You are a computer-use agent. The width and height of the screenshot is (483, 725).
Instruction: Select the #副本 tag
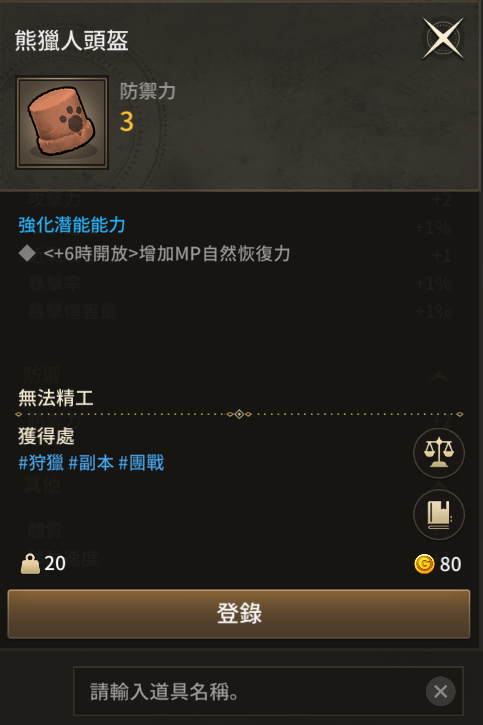pyautogui.click(x=91, y=463)
